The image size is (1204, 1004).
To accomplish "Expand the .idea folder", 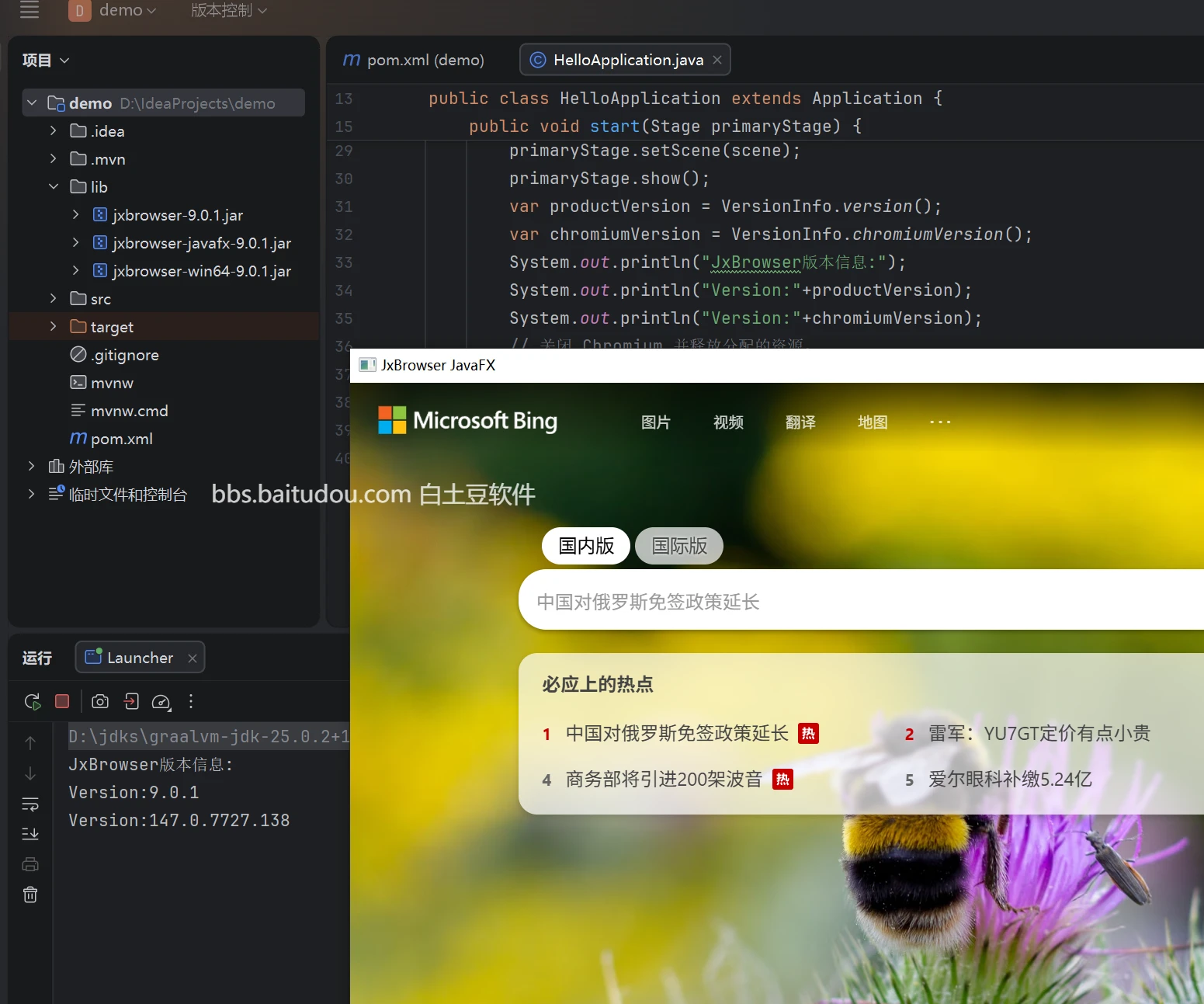I will (x=53, y=130).
